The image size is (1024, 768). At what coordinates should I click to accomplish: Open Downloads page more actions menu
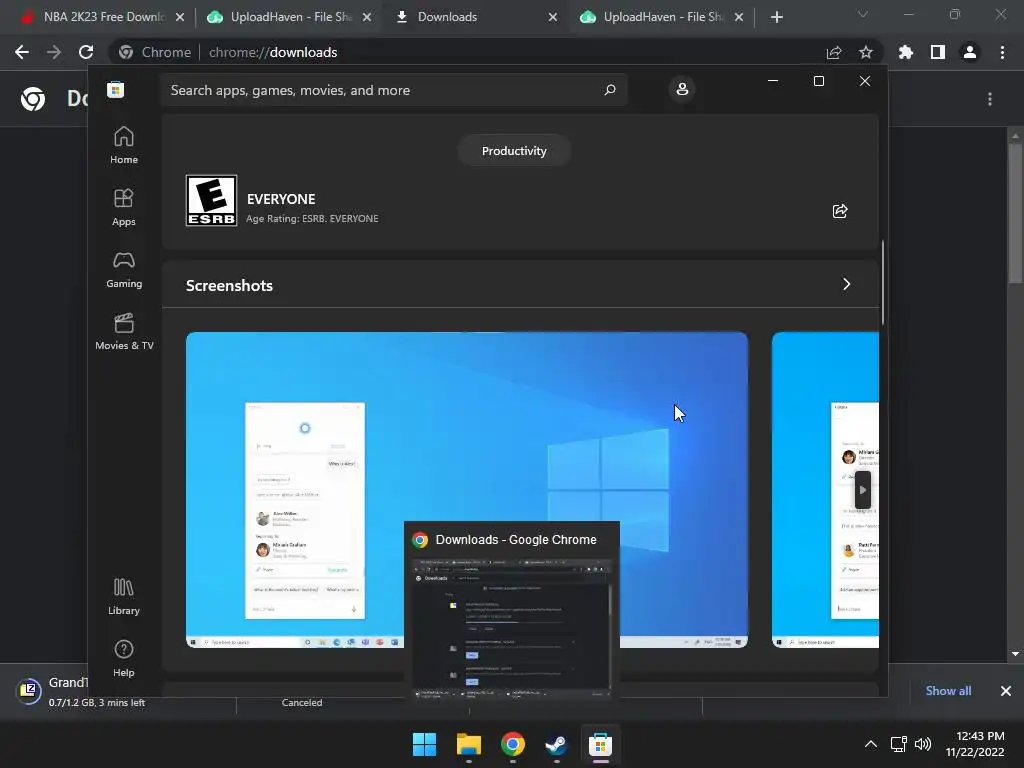point(990,99)
